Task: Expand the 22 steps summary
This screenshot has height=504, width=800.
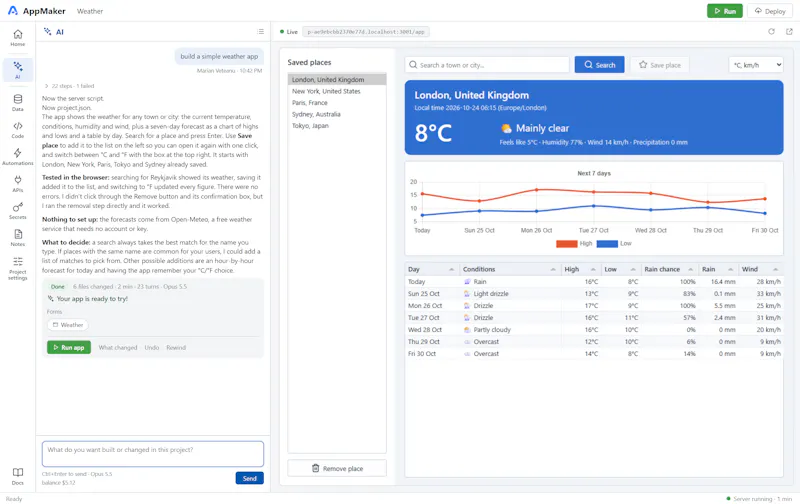Action: coord(69,86)
